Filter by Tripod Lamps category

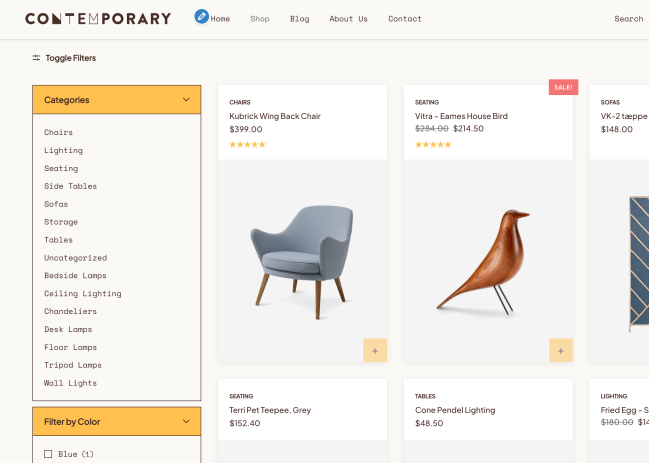72,365
